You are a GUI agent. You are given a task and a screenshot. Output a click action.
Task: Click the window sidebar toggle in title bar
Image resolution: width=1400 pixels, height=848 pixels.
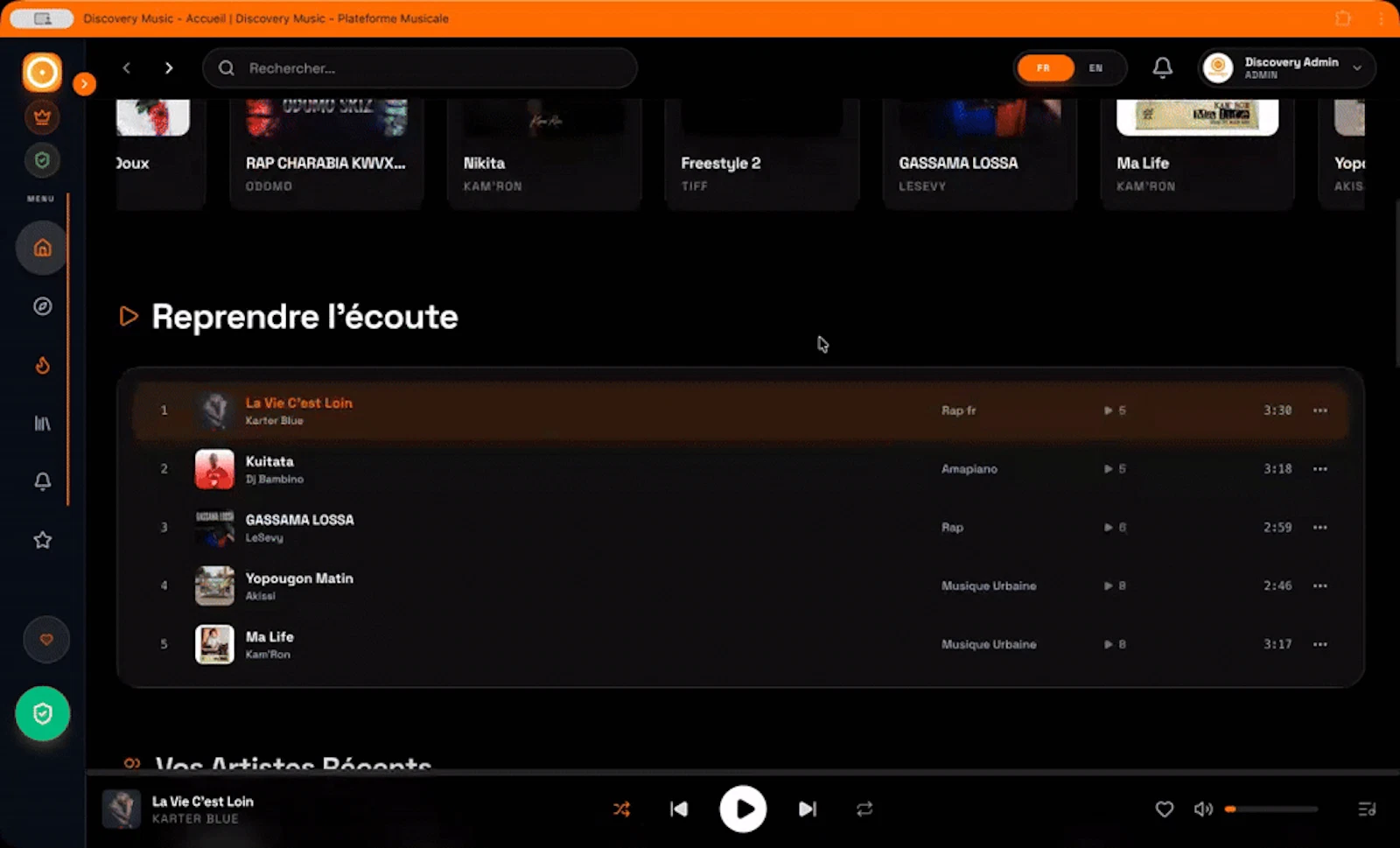[x=41, y=18]
